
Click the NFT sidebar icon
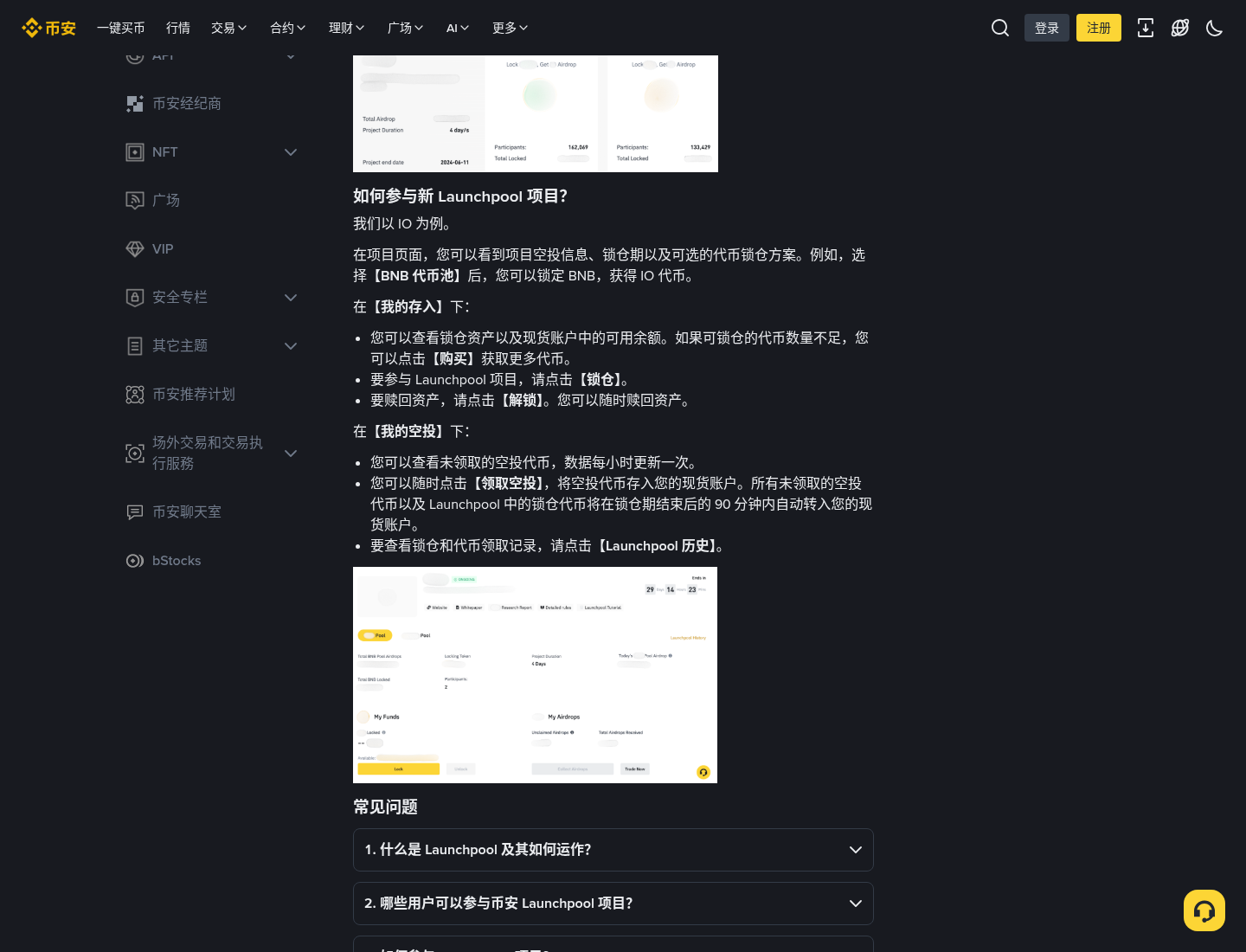(x=135, y=152)
